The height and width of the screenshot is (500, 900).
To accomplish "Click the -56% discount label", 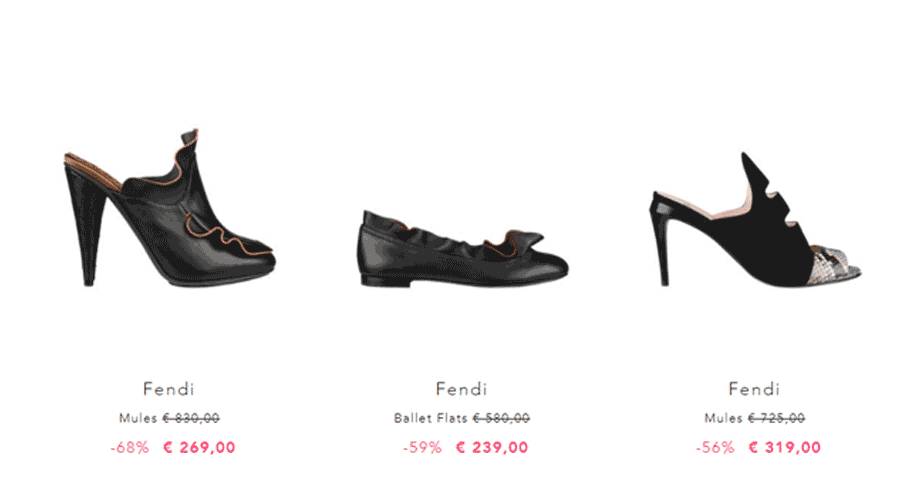I will [x=715, y=447].
